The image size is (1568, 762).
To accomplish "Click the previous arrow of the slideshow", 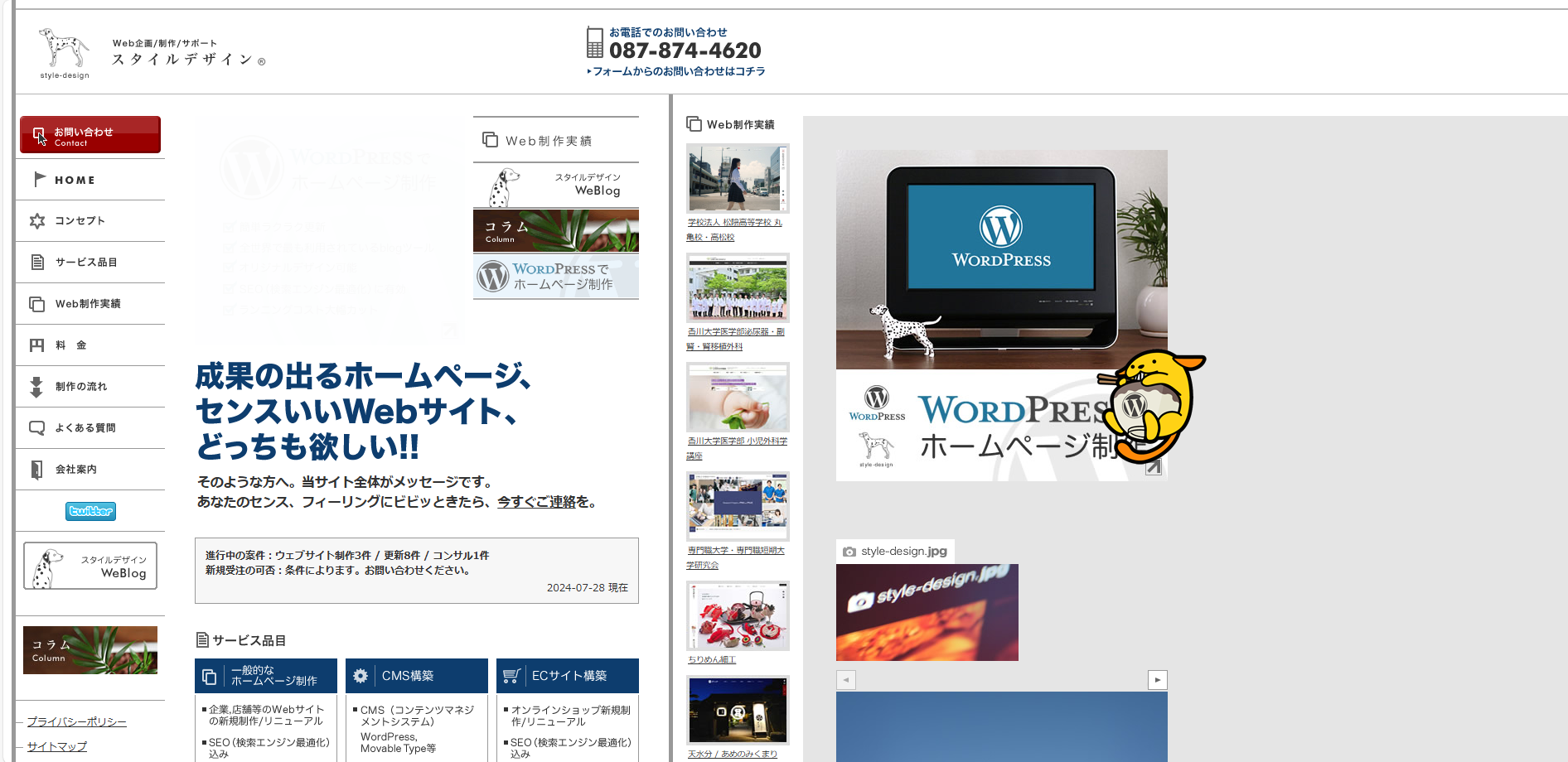I will [846, 680].
